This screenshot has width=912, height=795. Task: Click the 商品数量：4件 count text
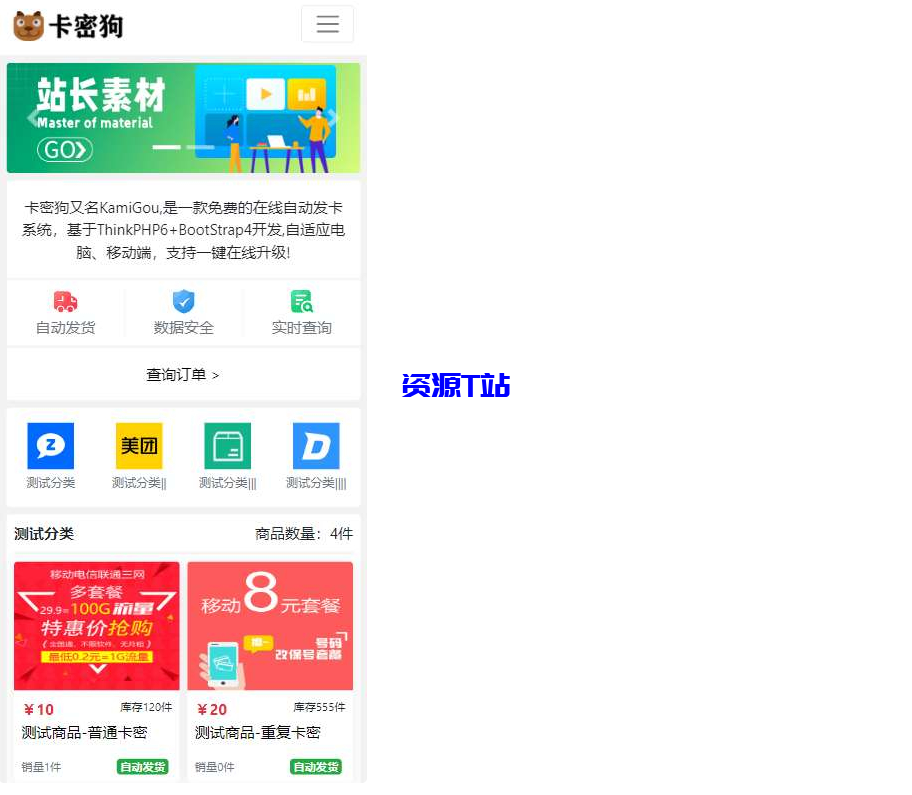click(x=301, y=533)
